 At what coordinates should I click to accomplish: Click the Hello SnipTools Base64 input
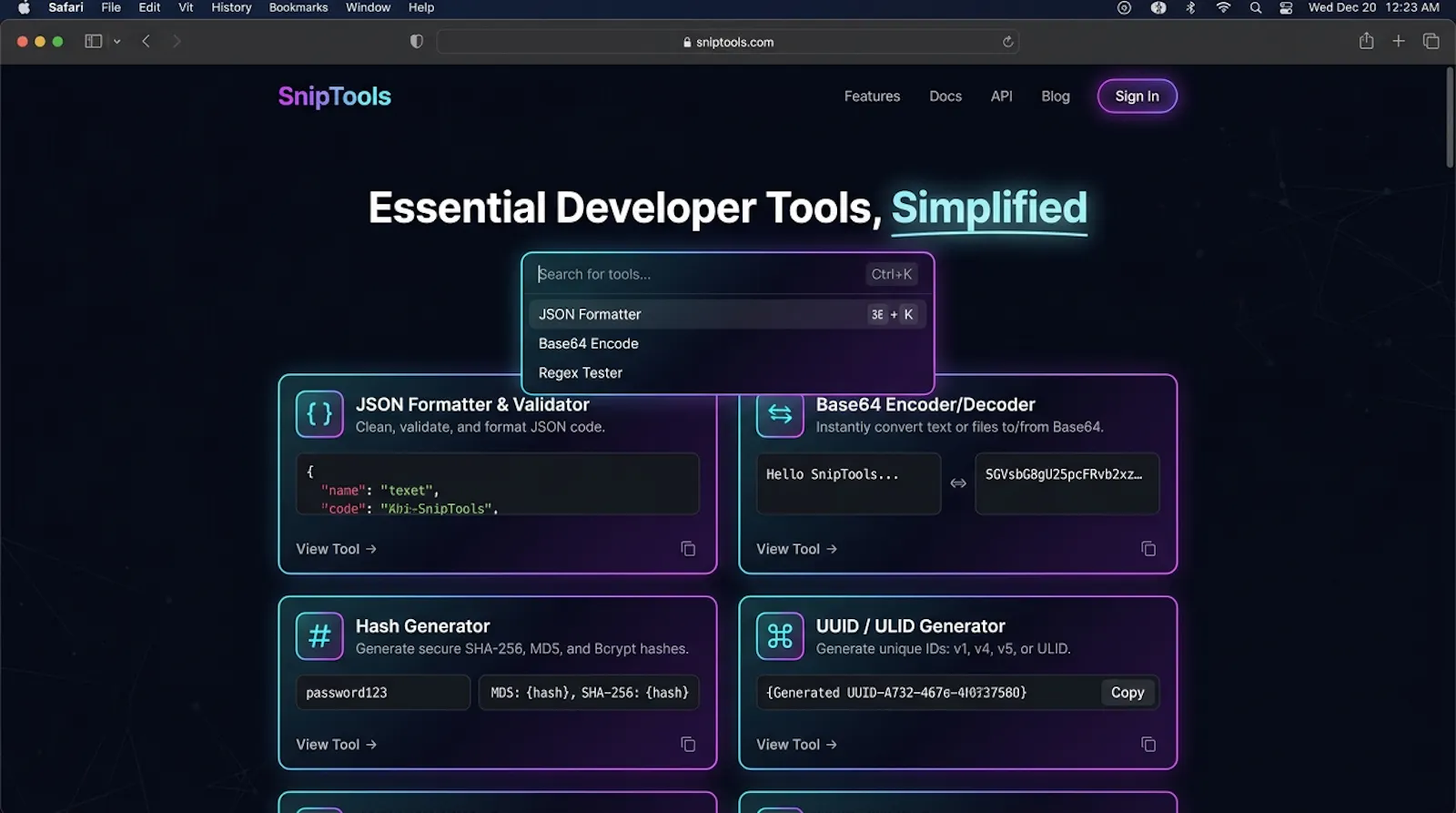point(848,483)
